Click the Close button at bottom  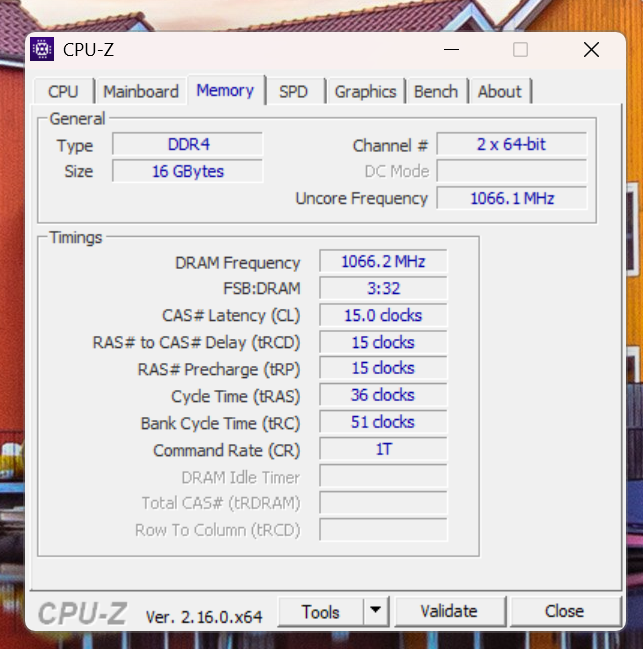(565, 611)
